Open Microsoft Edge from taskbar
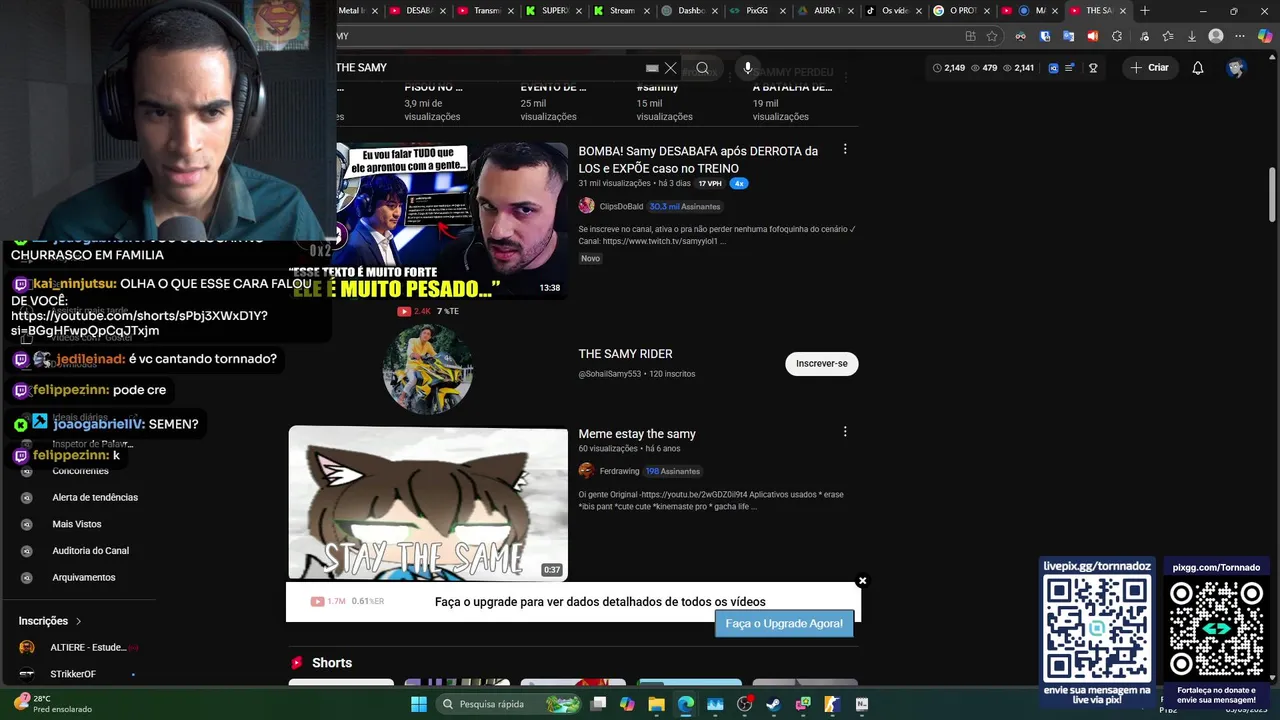This screenshot has height=720, width=1280. click(685, 704)
